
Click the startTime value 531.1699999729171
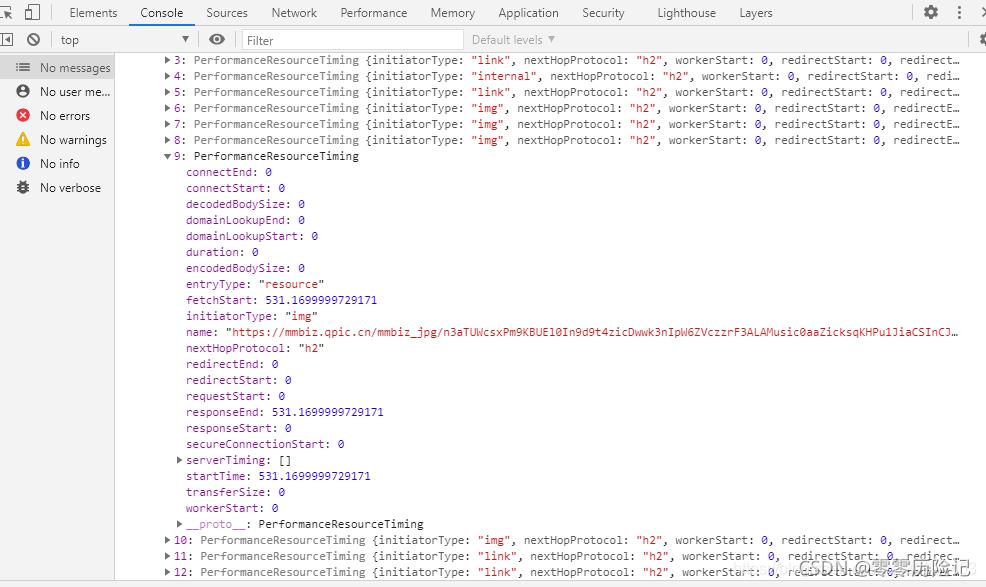click(x=314, y=476)
